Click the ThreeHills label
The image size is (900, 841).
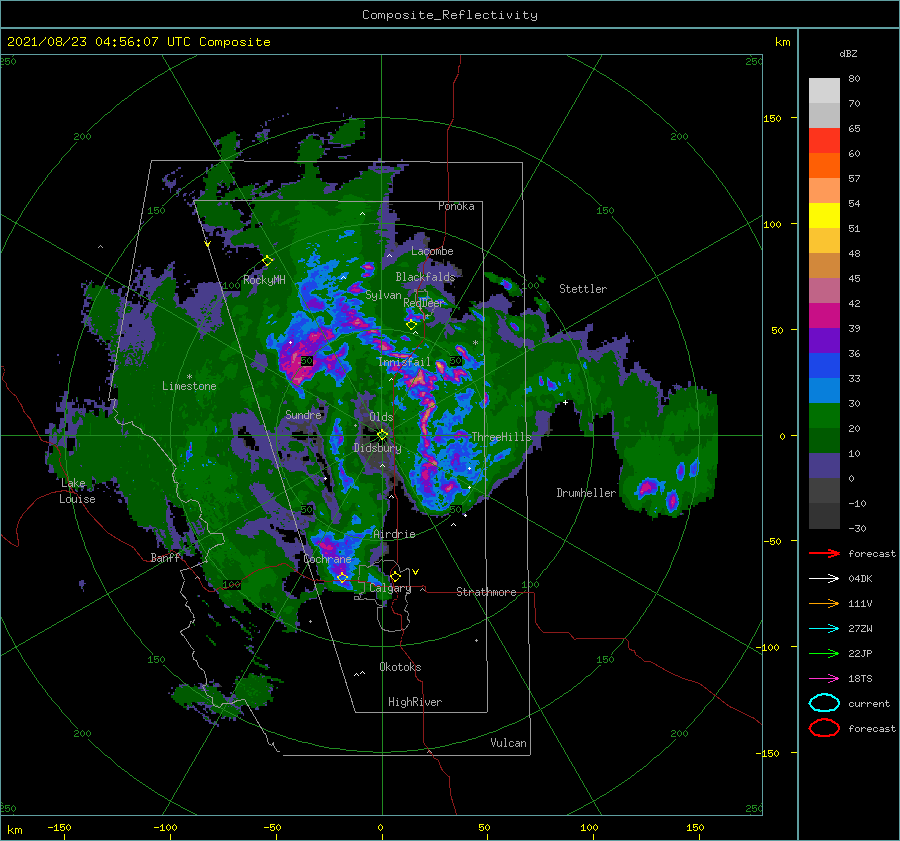(x=501, y=437)
